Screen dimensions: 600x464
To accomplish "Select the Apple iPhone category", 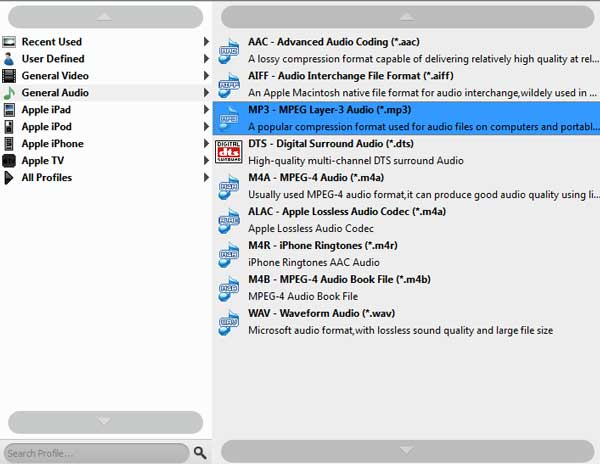I will point(106,144).
